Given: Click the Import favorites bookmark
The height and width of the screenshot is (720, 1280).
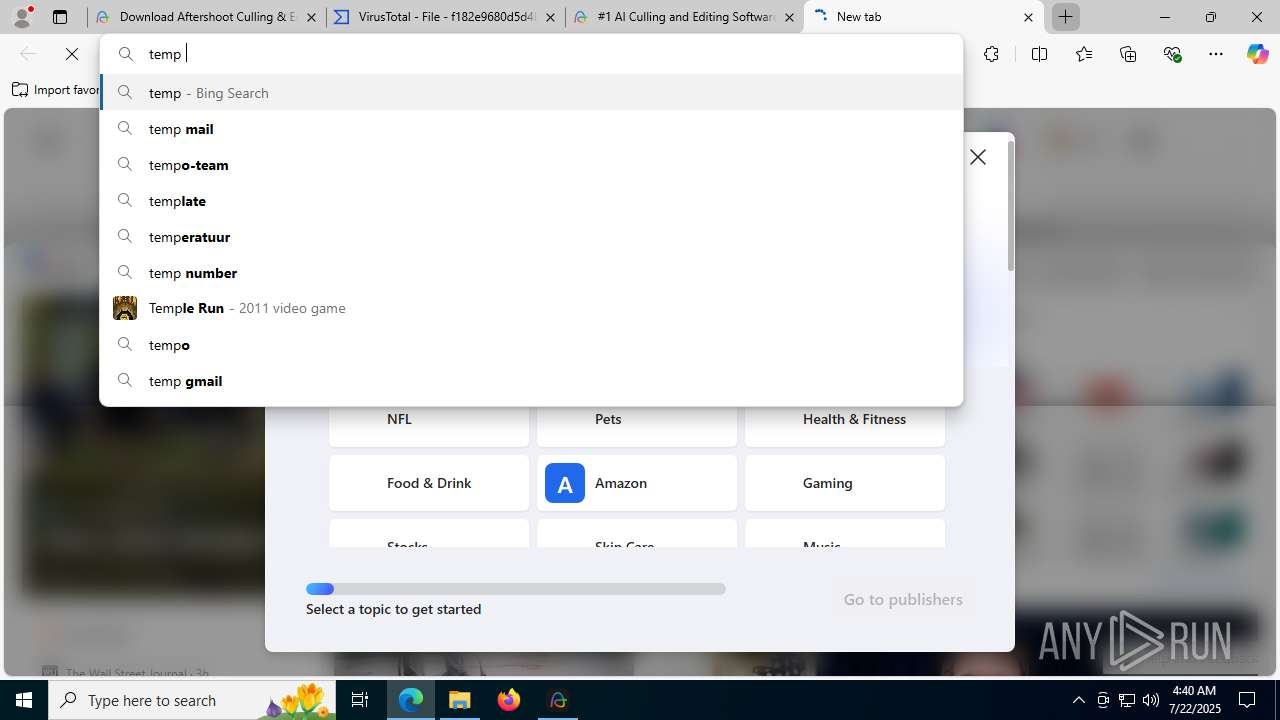Looking at the screenshot, I should [x=56, y=90].
